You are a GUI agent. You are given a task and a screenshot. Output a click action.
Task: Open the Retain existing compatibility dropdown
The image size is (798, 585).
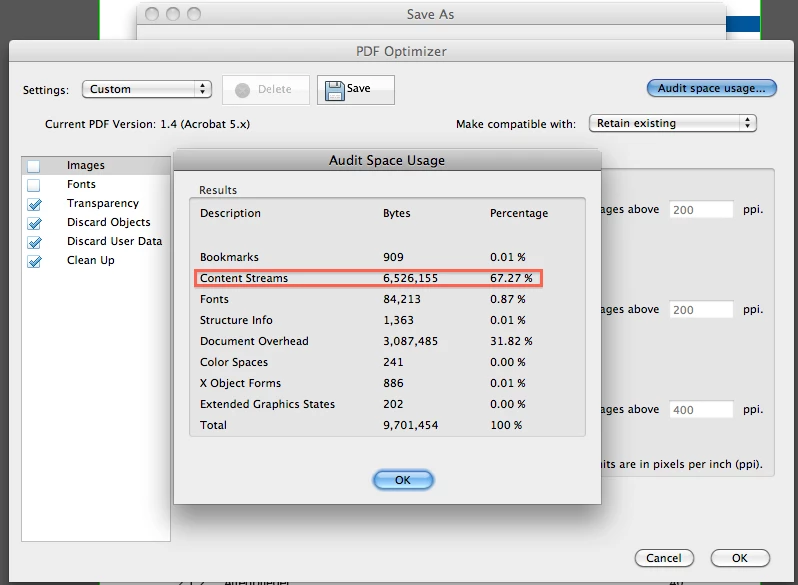click(673, 123)
